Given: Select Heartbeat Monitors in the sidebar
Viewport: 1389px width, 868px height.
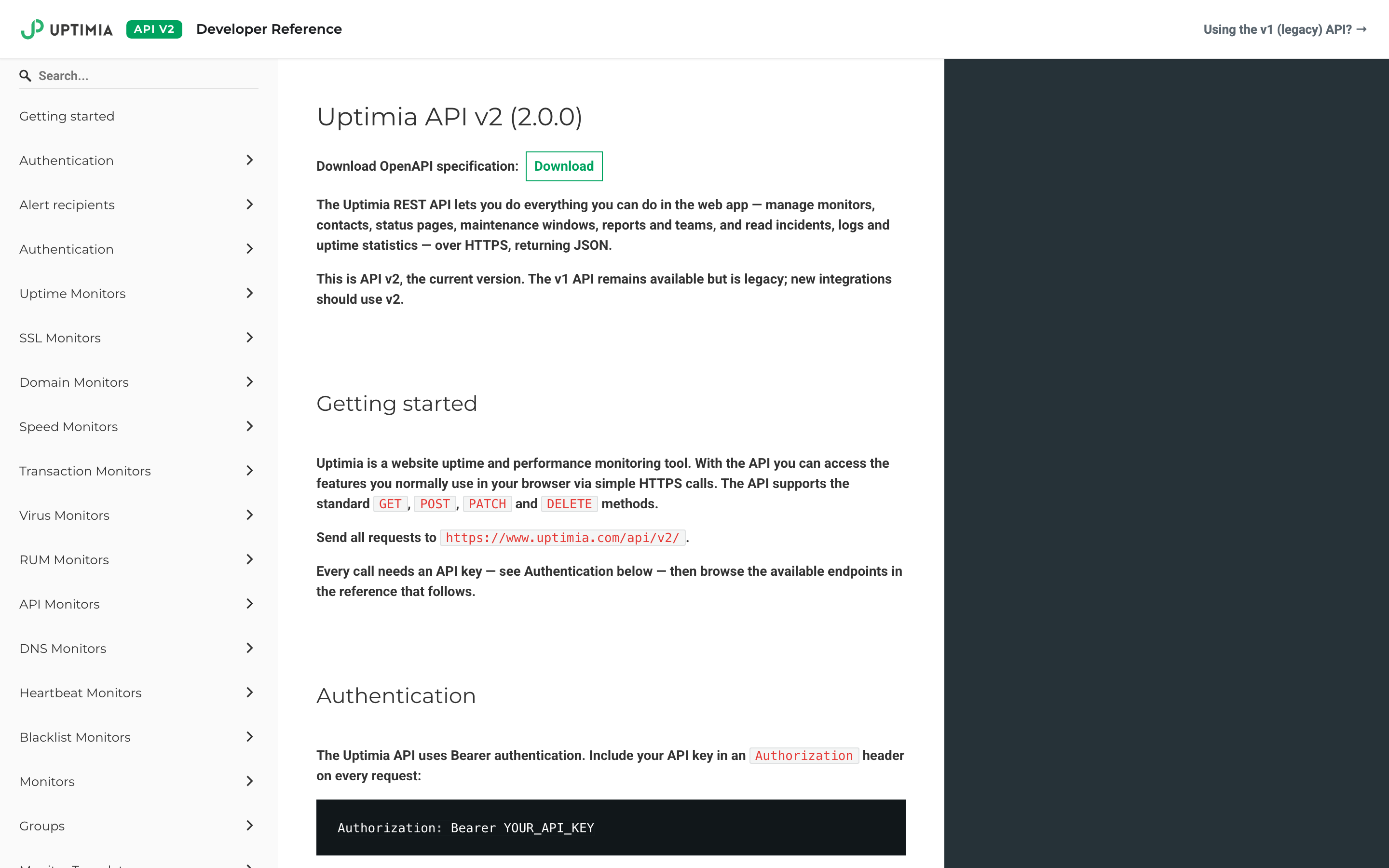Looking at the screenshot, I should 81,693.
